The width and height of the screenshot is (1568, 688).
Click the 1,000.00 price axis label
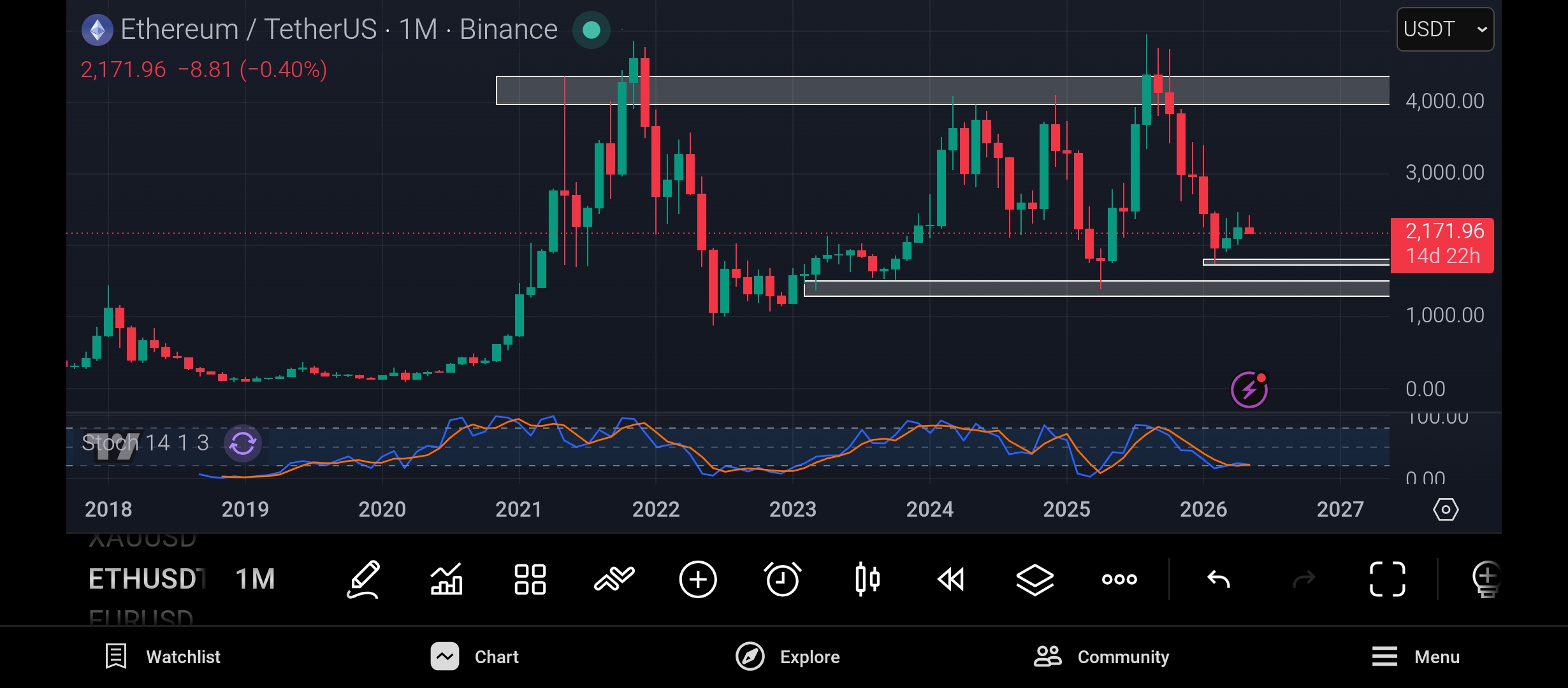pyautogui.click(x=1445, y=315)
